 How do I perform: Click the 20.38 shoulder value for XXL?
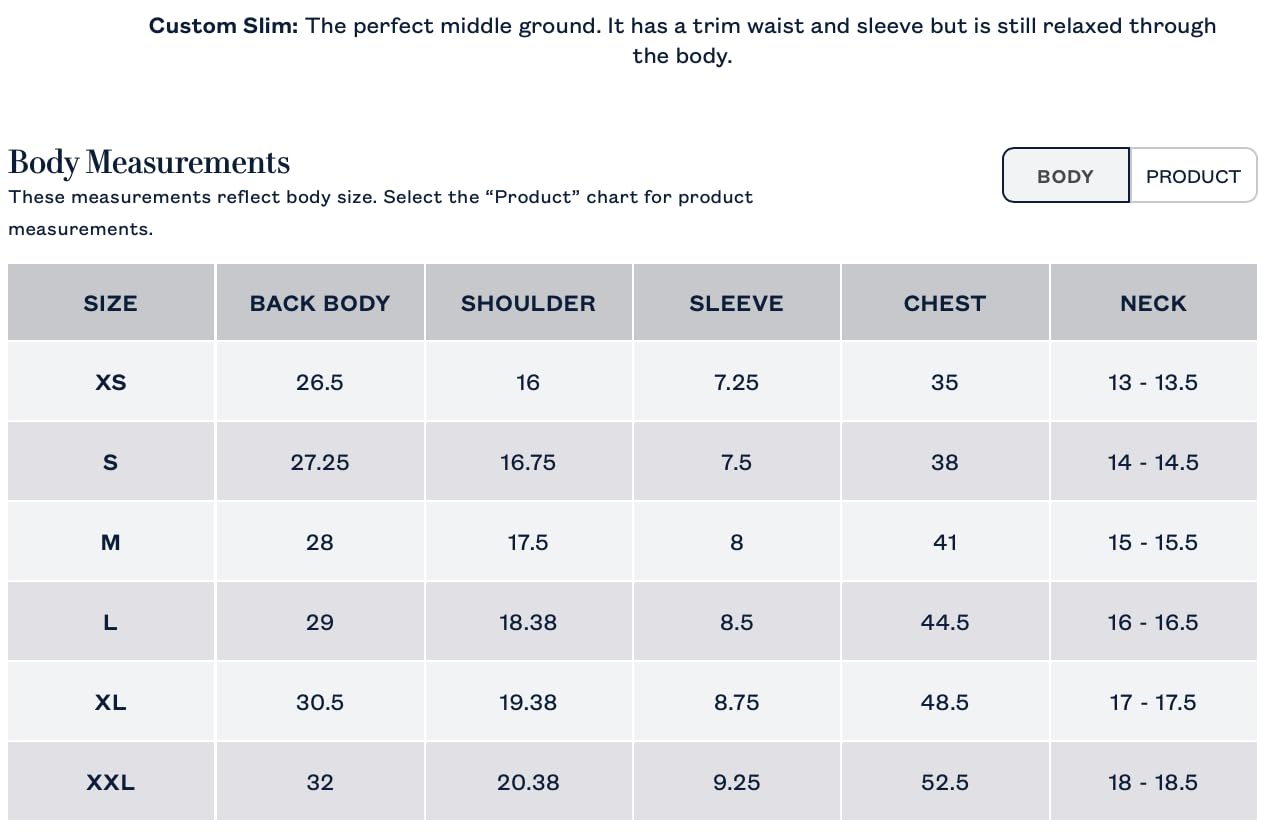click(x=528, y=782)
